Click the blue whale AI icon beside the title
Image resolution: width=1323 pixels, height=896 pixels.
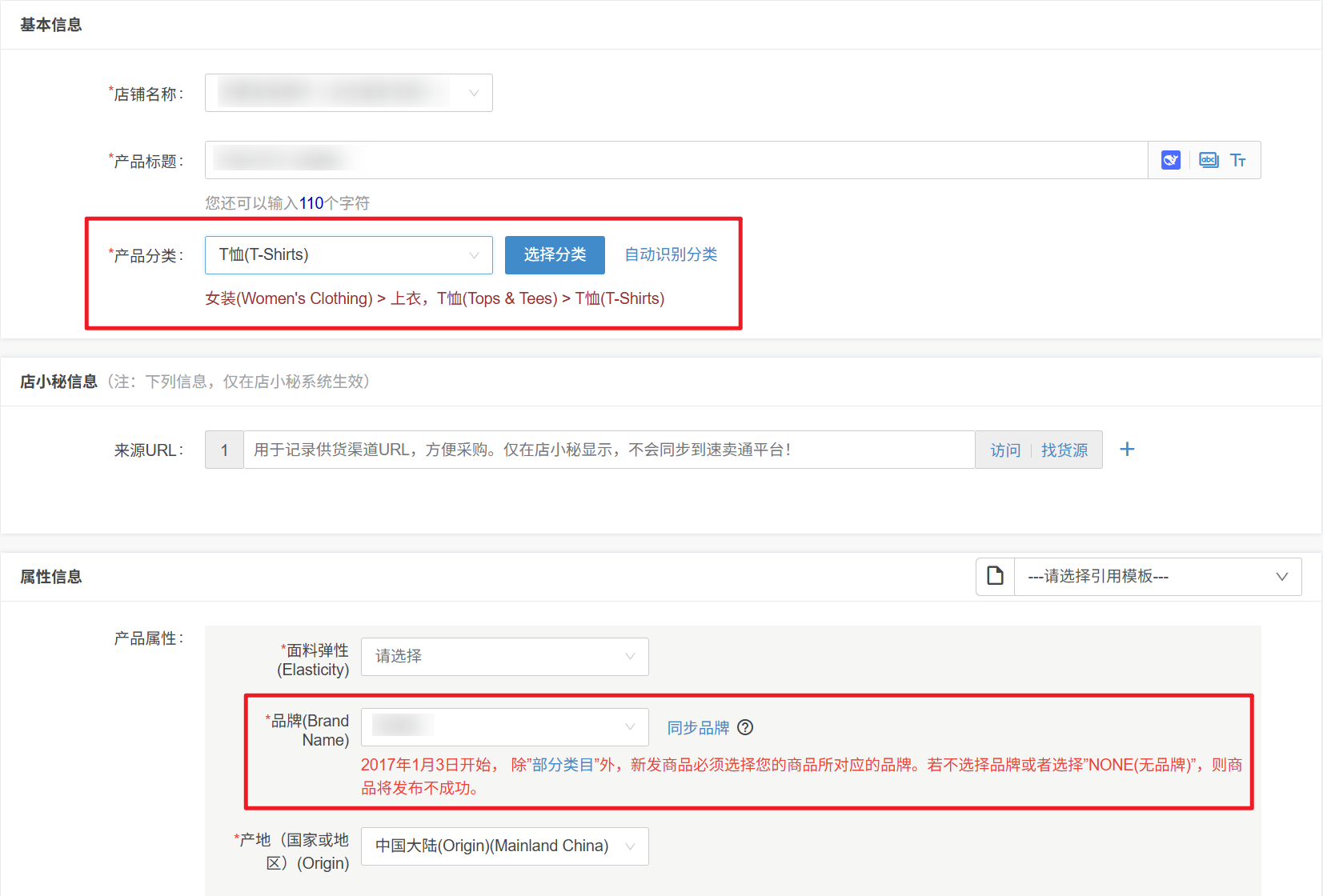pyautogui.click(x=1170, y=161)
